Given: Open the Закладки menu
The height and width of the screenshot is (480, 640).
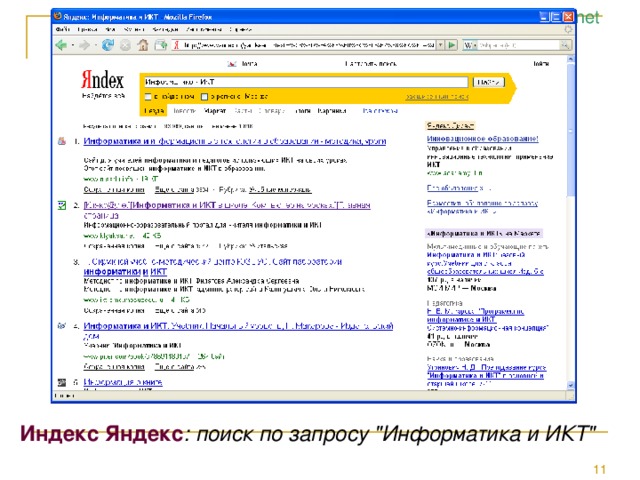Looking at the screenshot, I should (165, 29).
